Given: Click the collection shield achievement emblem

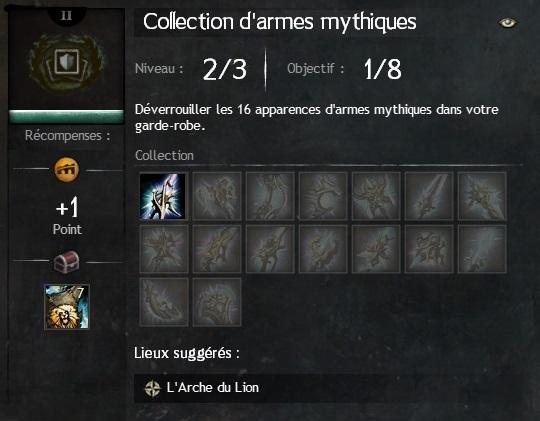Looking at the screenshot, I should click(x=66, y=64).
